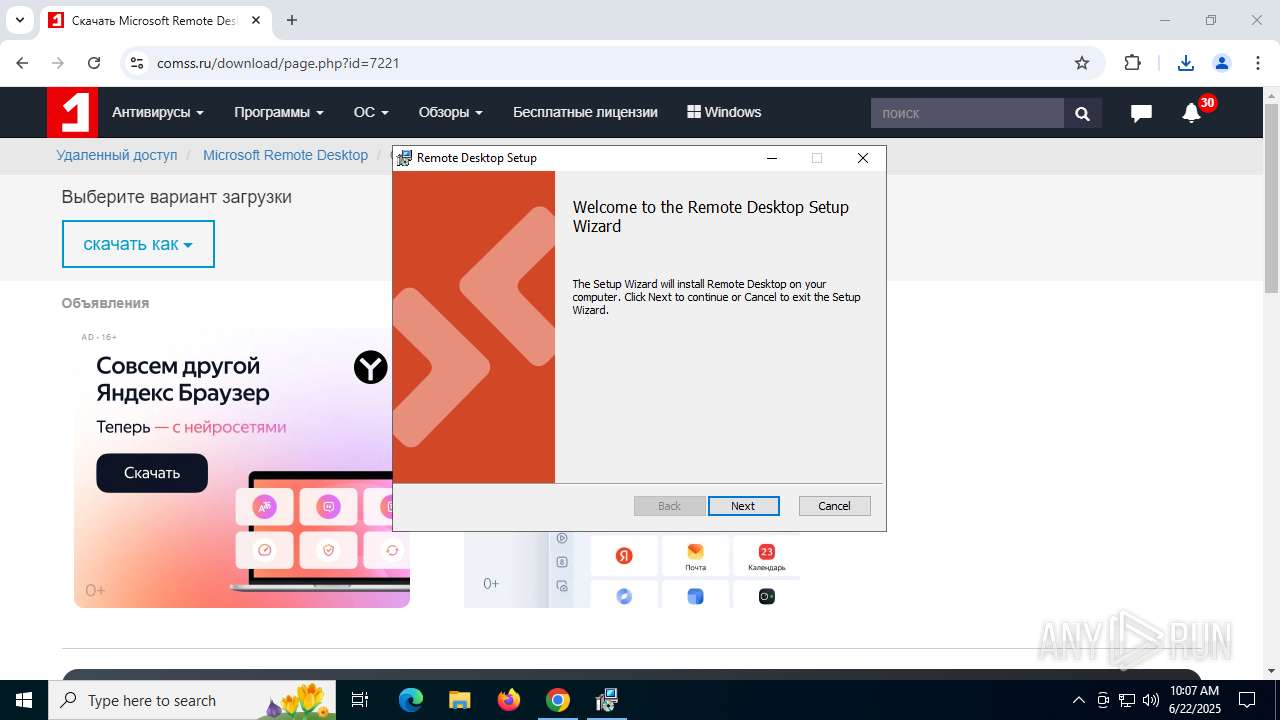Click the Remote Desktop Setup title icon
The height and width of the screenshot is (720, 1280).
pos(404,158)
